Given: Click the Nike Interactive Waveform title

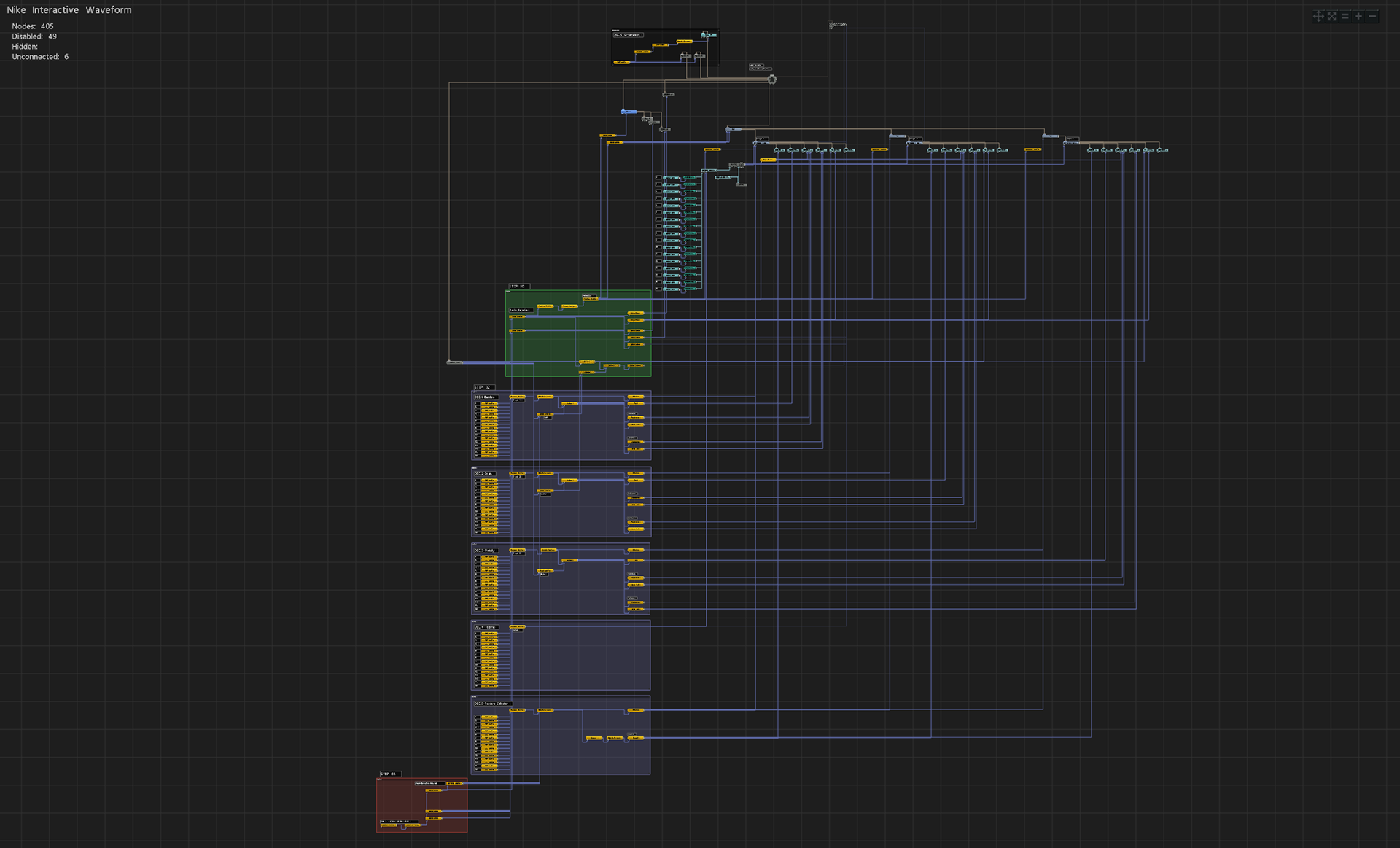Looking at the screenshot, I should click(69, 10).
